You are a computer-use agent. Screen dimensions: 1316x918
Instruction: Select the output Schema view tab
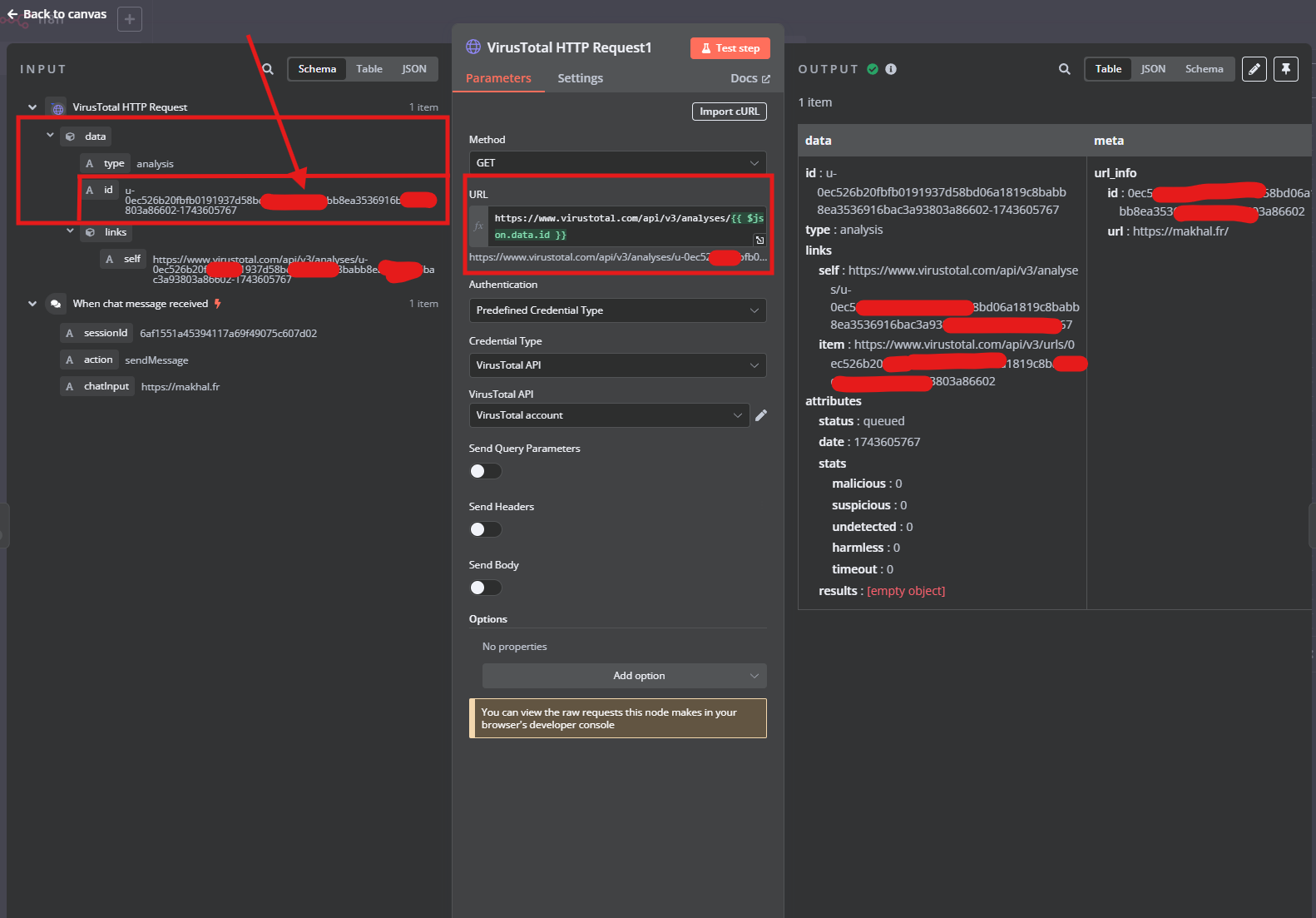[1204, 69]
